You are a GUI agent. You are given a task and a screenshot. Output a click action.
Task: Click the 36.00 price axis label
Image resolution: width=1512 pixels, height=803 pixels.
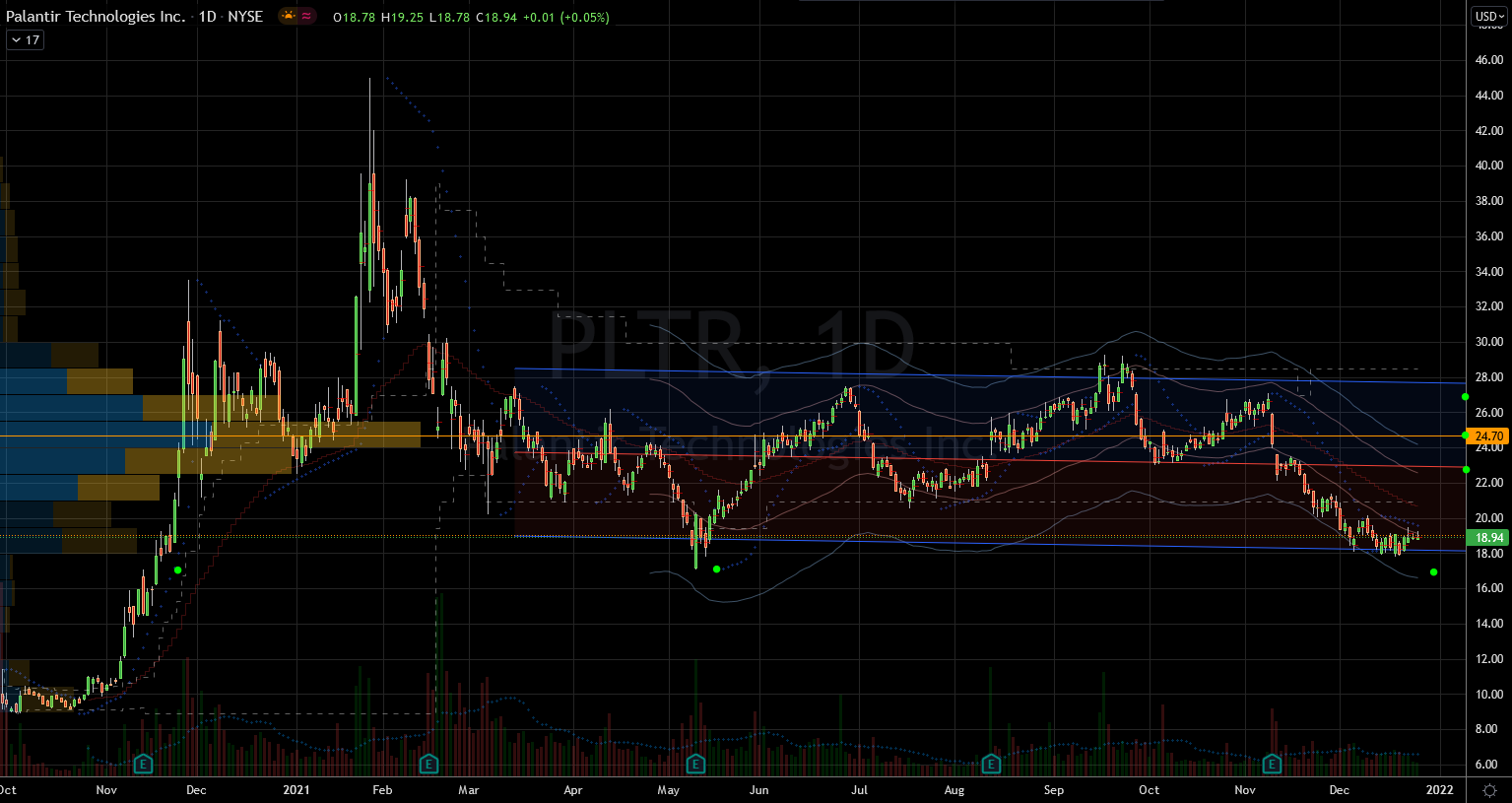point(1489,236)
